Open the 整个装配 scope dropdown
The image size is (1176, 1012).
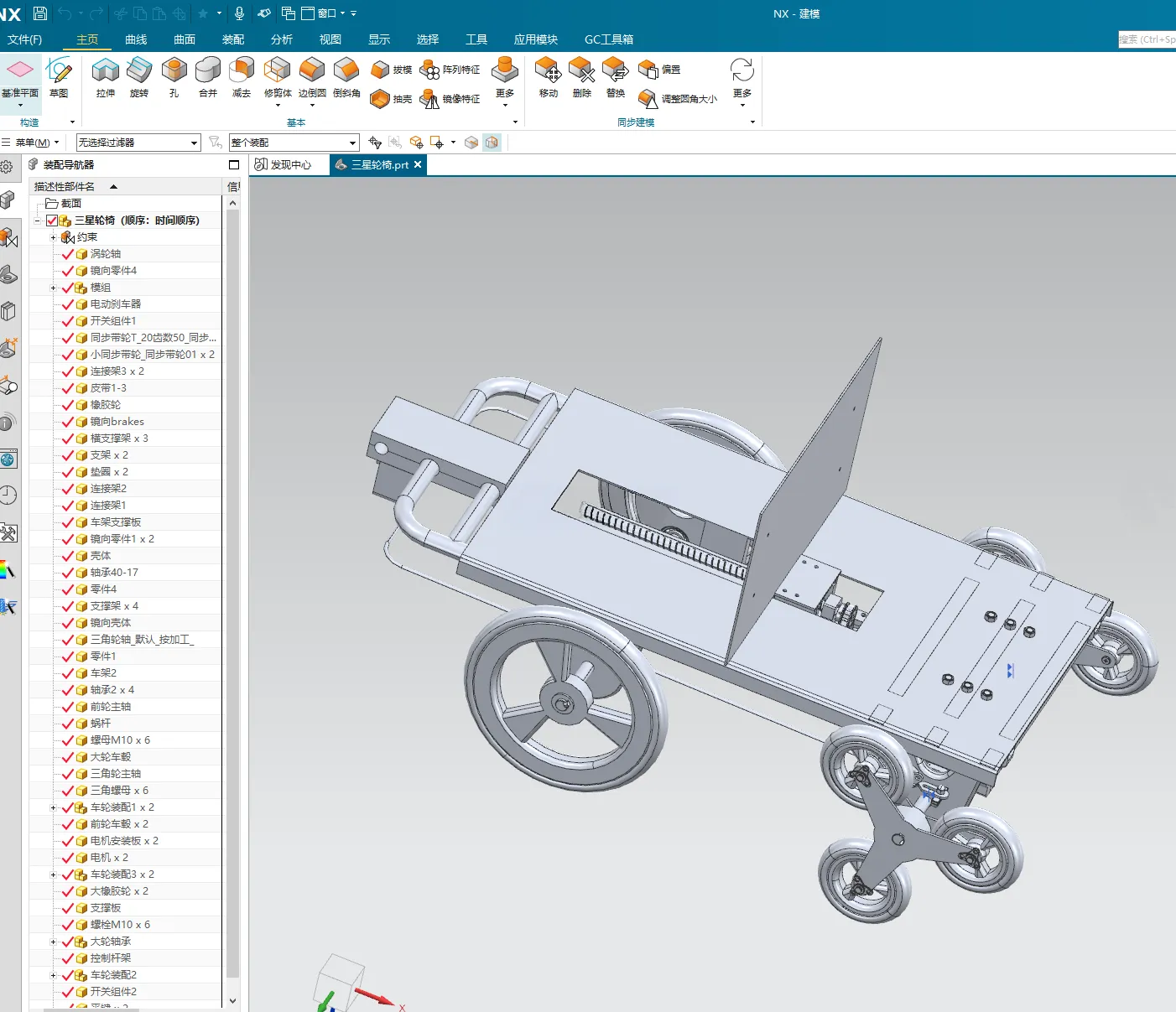coord(294,143)
